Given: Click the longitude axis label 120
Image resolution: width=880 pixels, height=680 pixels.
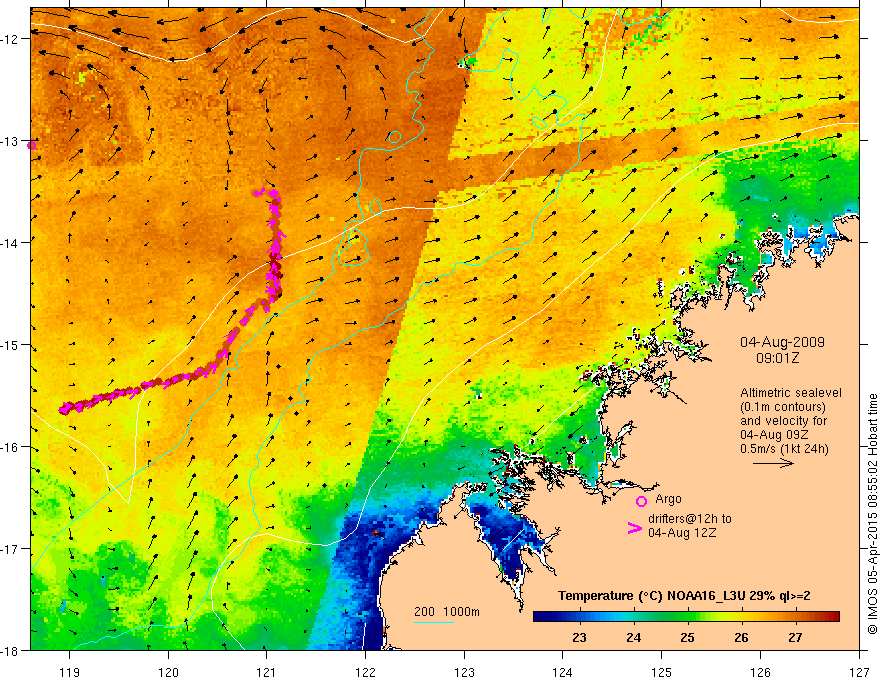Looking at the screenshot, I should [x=168, y=672].
